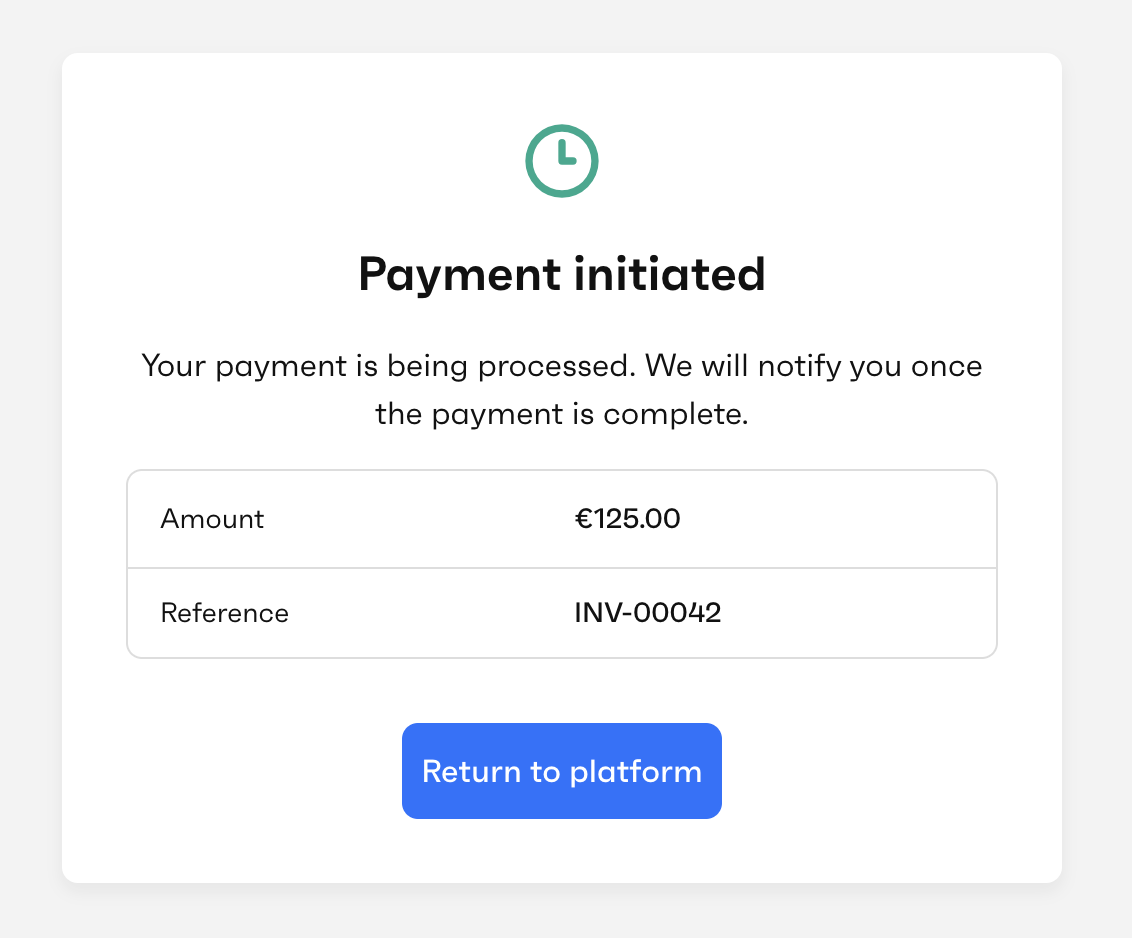The width and height of the screenshot is (1132, 938).
Task: Click the divider between Amount and Reference rows
Action: click(x=562, y=568)
